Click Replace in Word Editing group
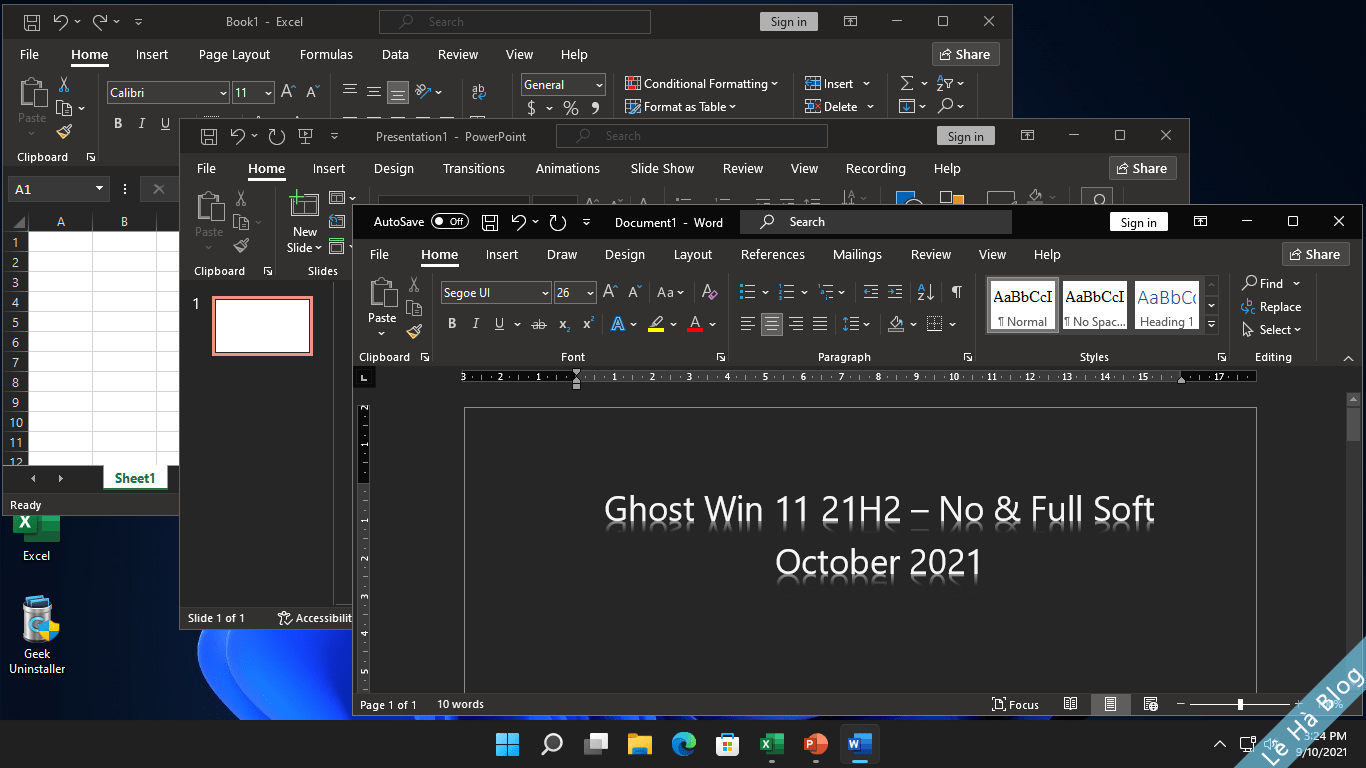This screenshot has height=768, width=1366. click(1271, 307)
